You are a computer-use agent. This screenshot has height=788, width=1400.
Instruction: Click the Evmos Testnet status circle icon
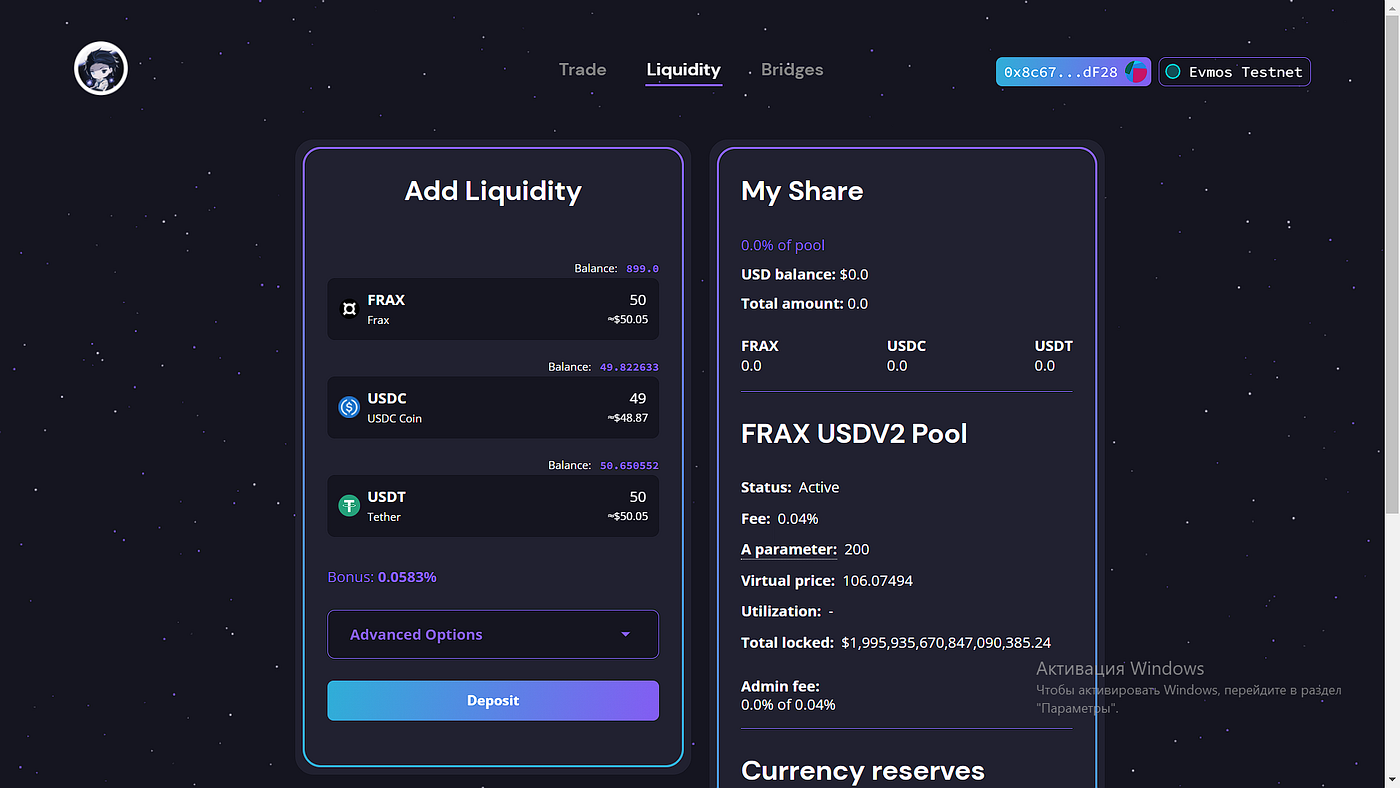1173,72
